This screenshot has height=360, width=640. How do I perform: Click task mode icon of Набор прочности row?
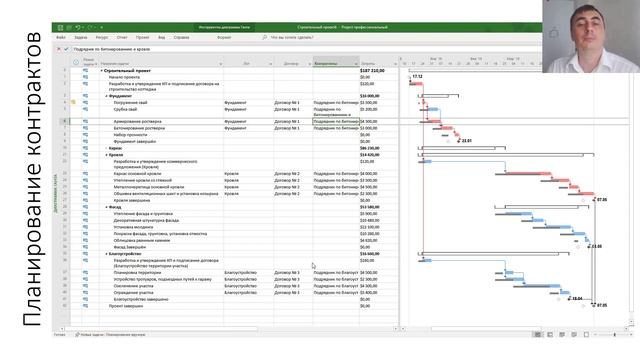[85, 134]
